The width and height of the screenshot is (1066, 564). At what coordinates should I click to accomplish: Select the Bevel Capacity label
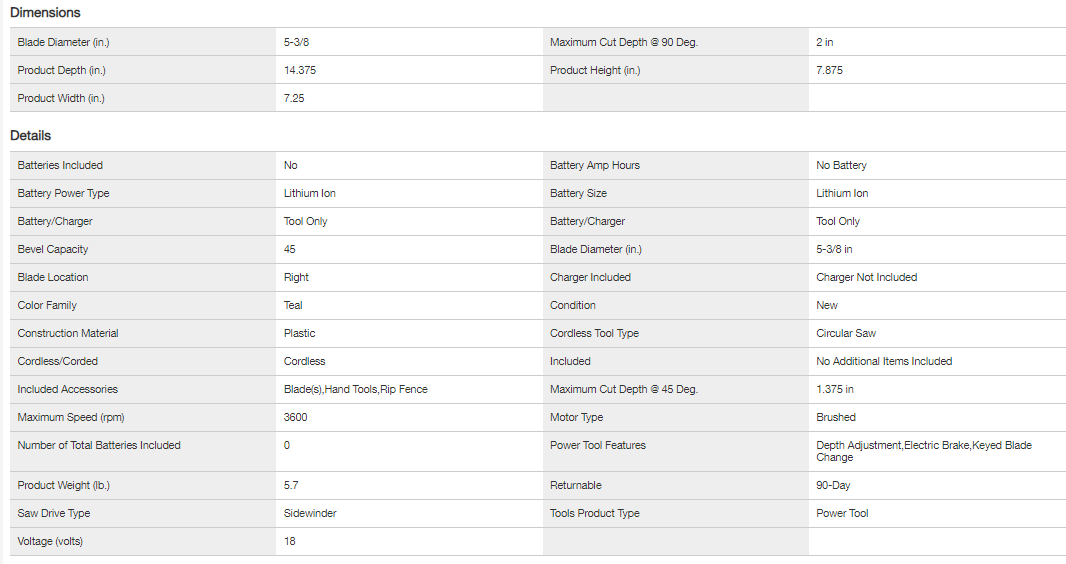(x=53, y=249)
